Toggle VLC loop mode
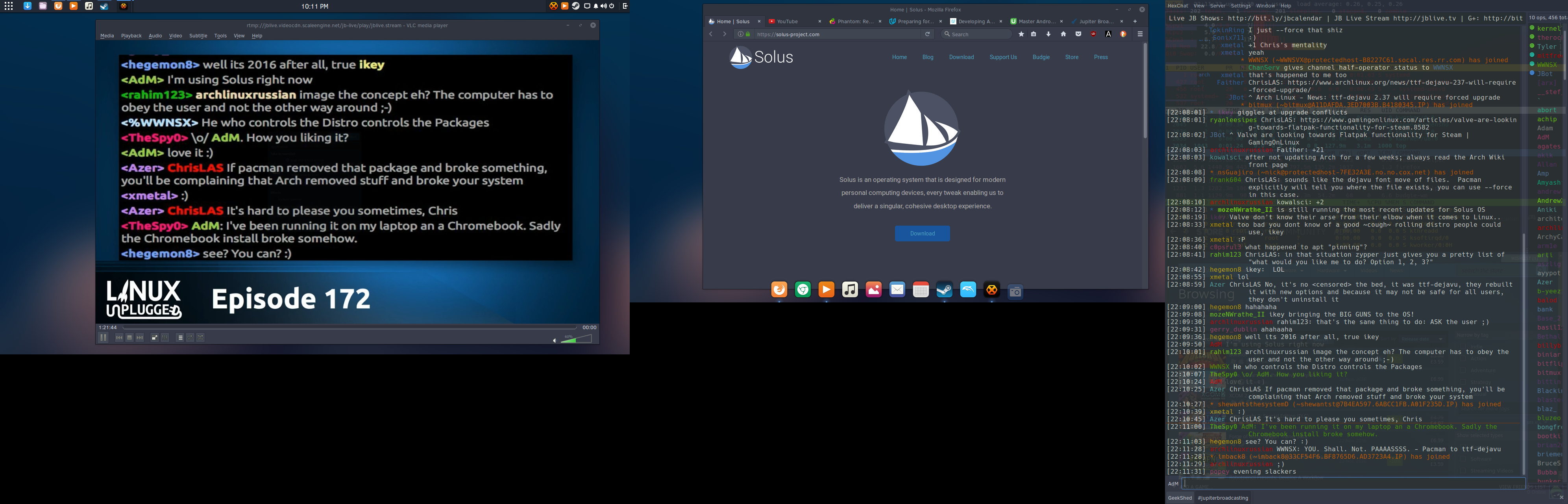The height and width of the screenshot is (504, 1568). (190, 338)
